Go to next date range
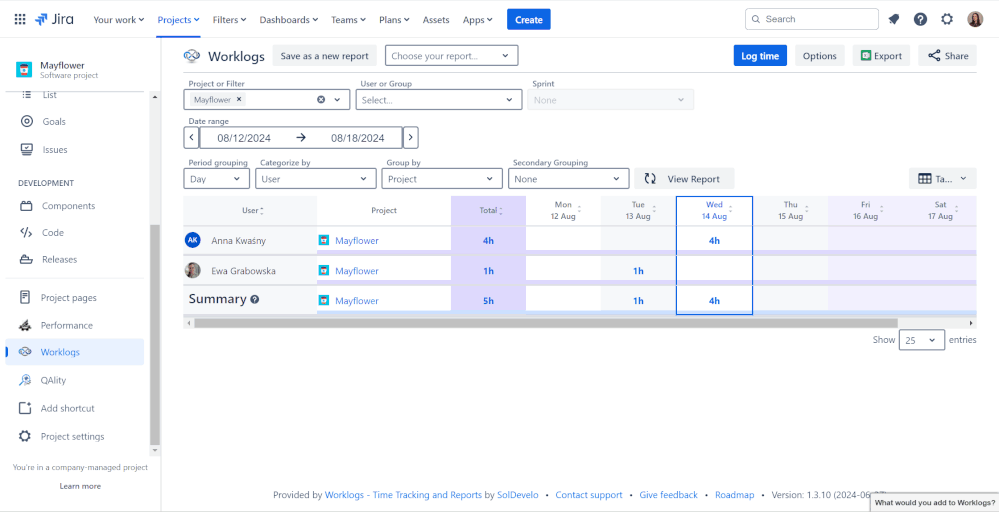The height and width of the screenshot is (512, 999). pos(411,138)
